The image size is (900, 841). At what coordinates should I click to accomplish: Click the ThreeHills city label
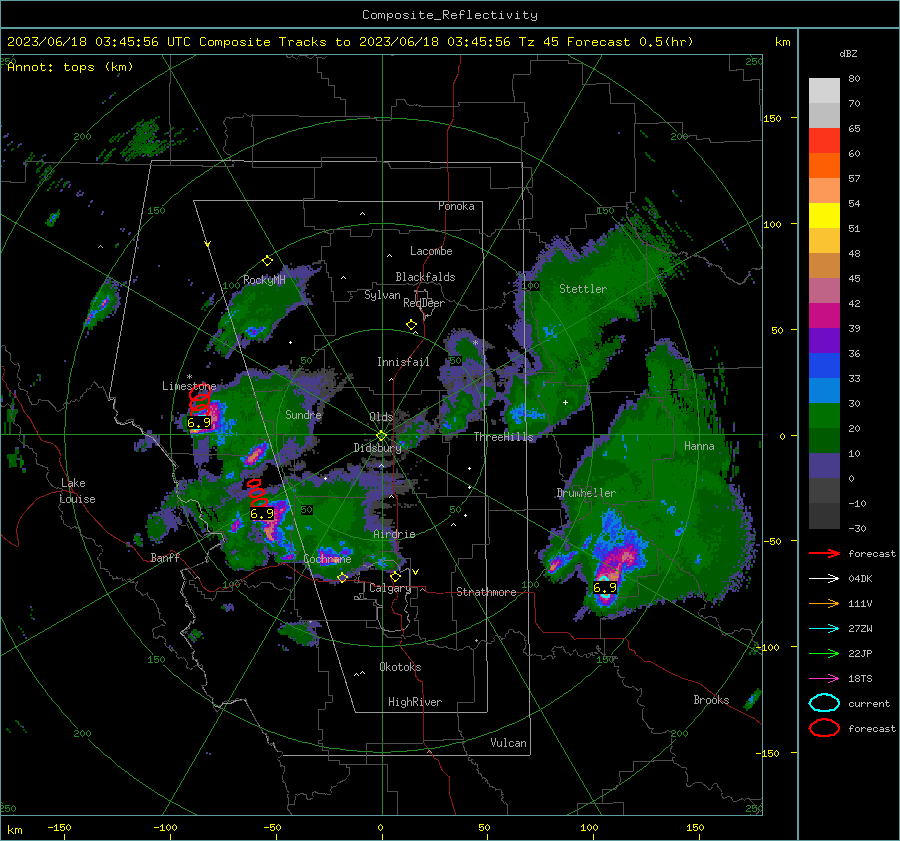pyautogui.click(x=503, y=437)
